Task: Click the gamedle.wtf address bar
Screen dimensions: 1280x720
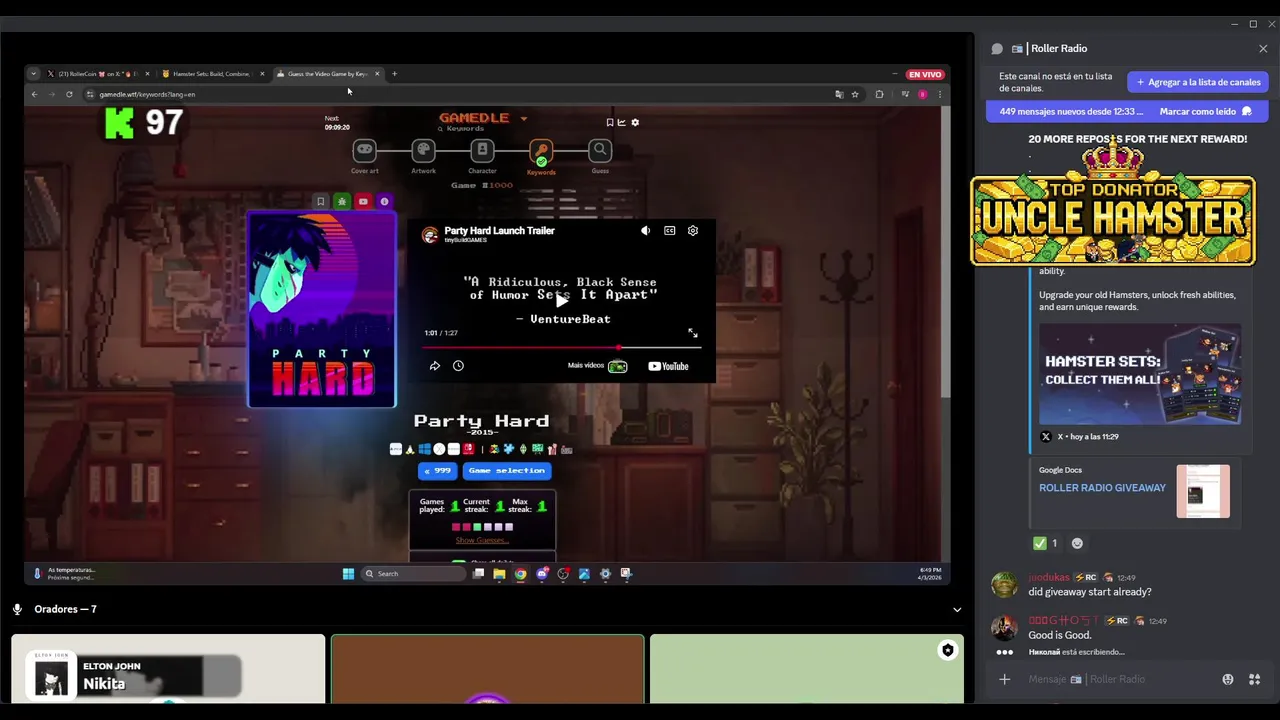Action: (x=460, y=94)
